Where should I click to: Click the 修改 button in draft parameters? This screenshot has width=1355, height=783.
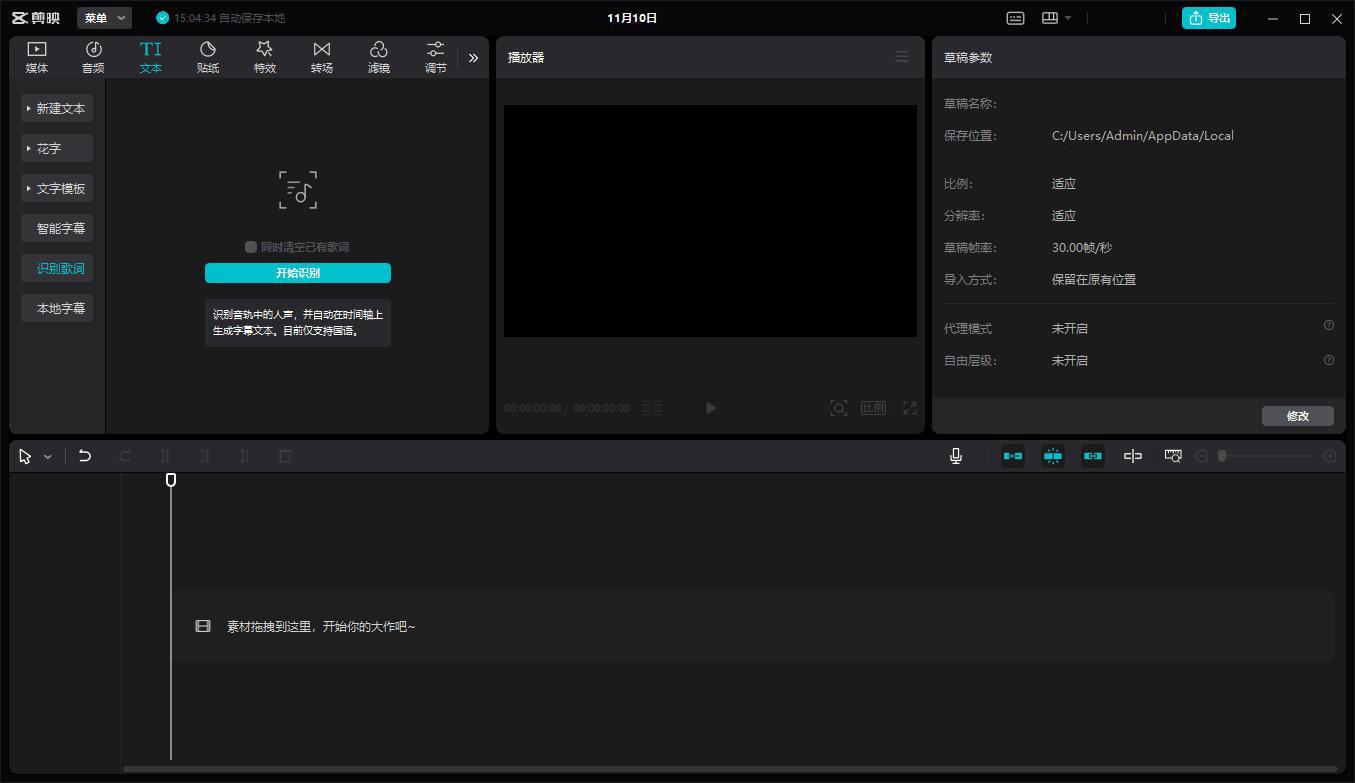click(x=1298, y=416)
